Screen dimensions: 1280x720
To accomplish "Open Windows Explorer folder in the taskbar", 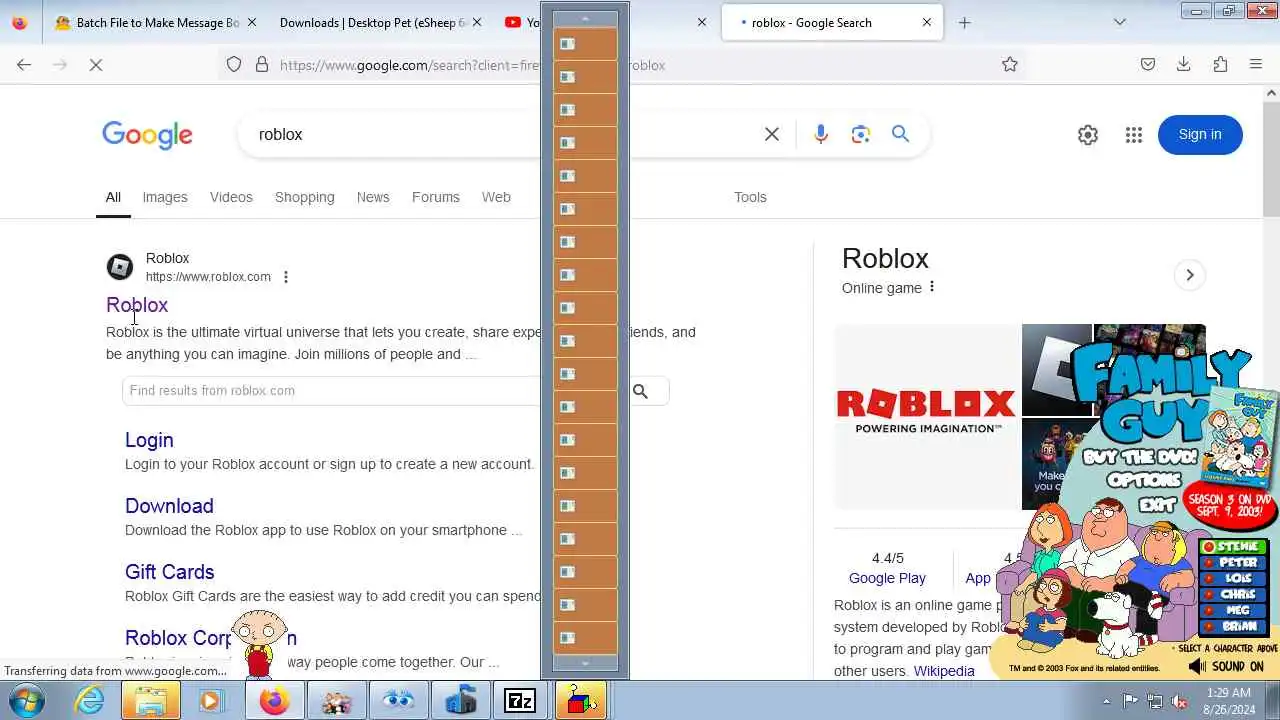I will pyautogui.click(x=151, y=701).
